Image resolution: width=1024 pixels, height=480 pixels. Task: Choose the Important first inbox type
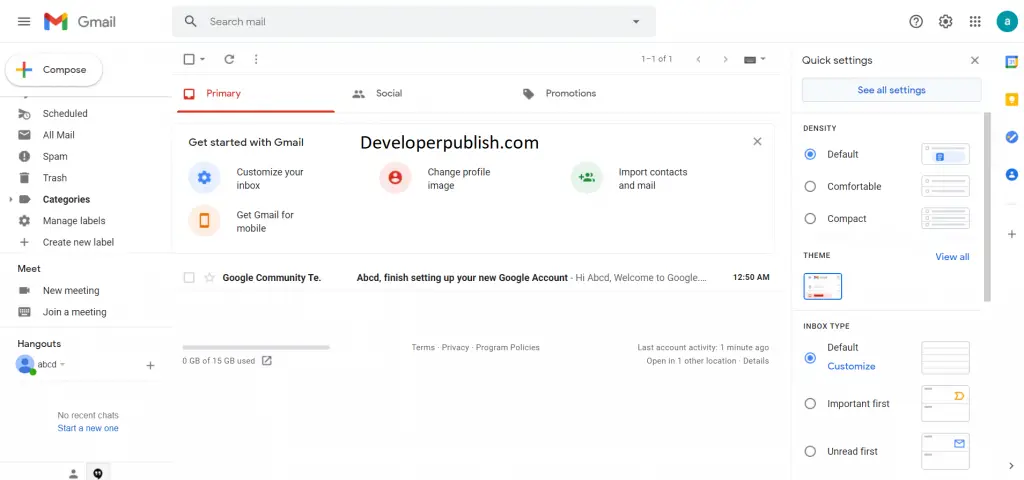point(810,404)
